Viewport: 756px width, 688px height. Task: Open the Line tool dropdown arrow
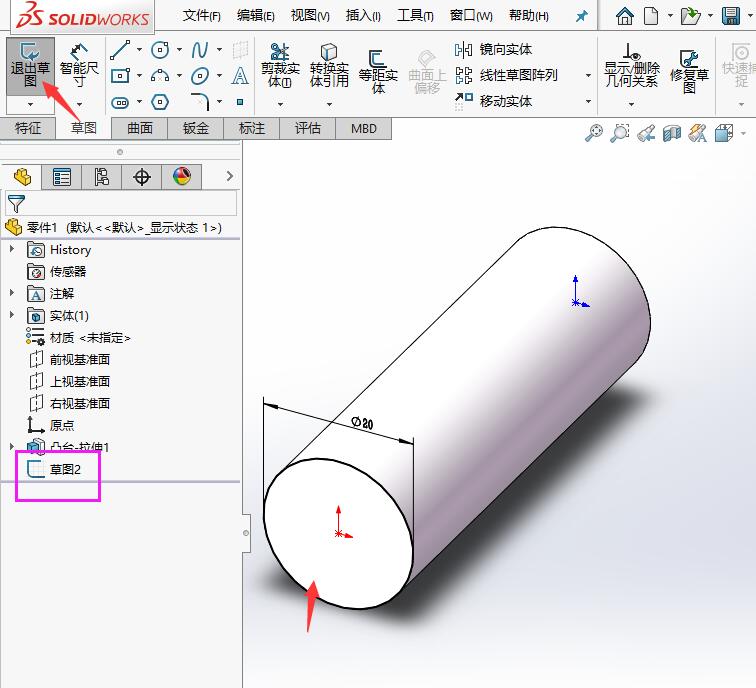pos(139,49)
